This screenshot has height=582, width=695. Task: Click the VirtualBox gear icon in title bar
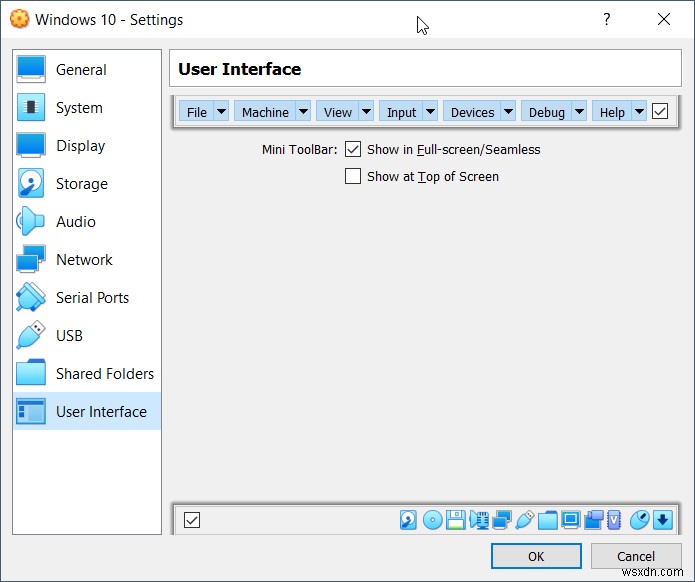[20, 19]
